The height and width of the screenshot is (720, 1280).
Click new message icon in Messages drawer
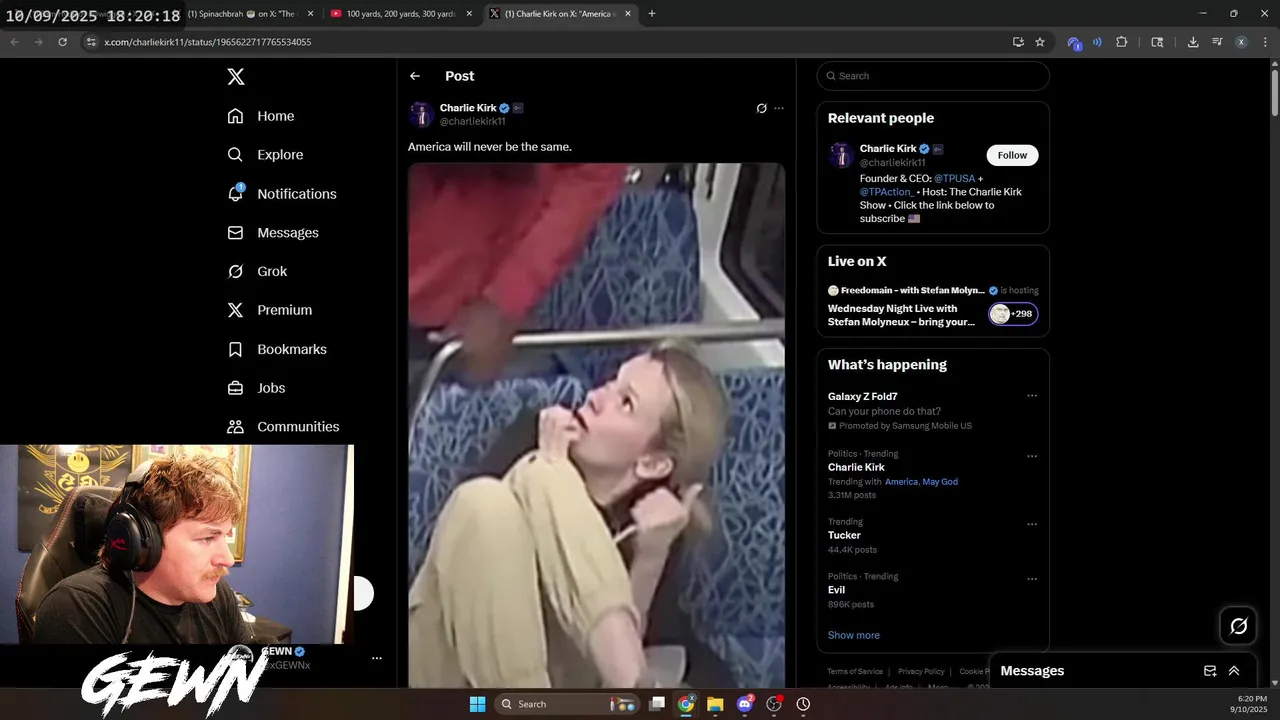tap(1210, 671)
